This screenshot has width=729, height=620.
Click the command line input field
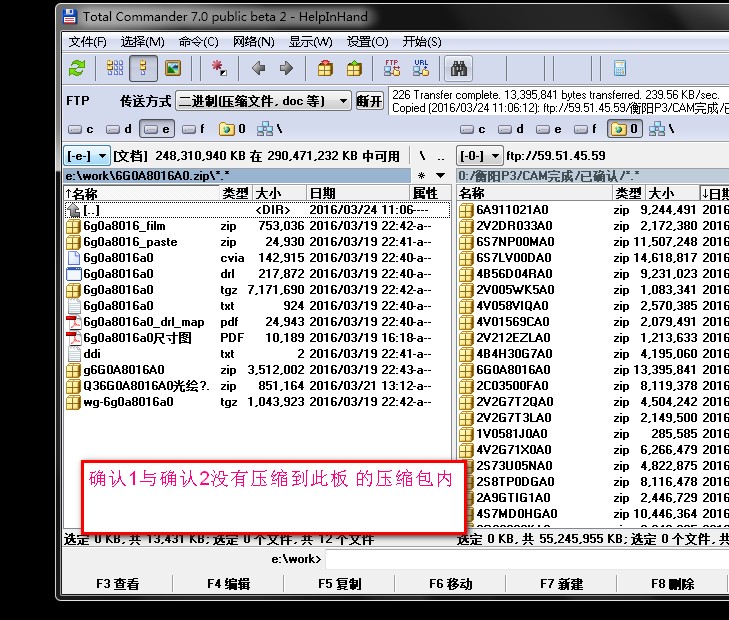tap(527, 559)
